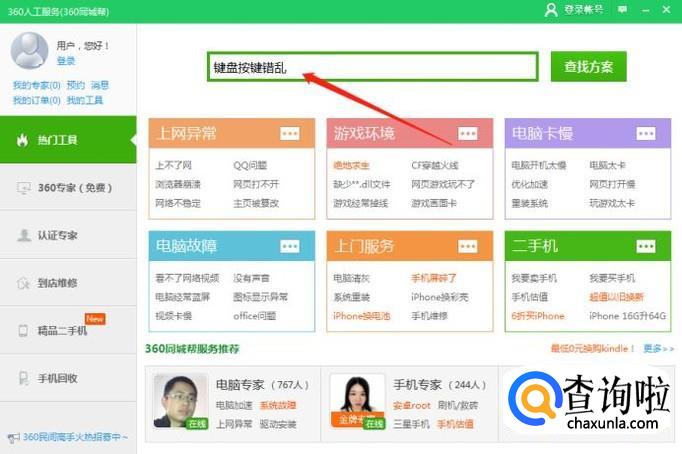Click the 登录帐号 text in title bar
This screenshot has width=682, height=454.
[x=584, y=10]
